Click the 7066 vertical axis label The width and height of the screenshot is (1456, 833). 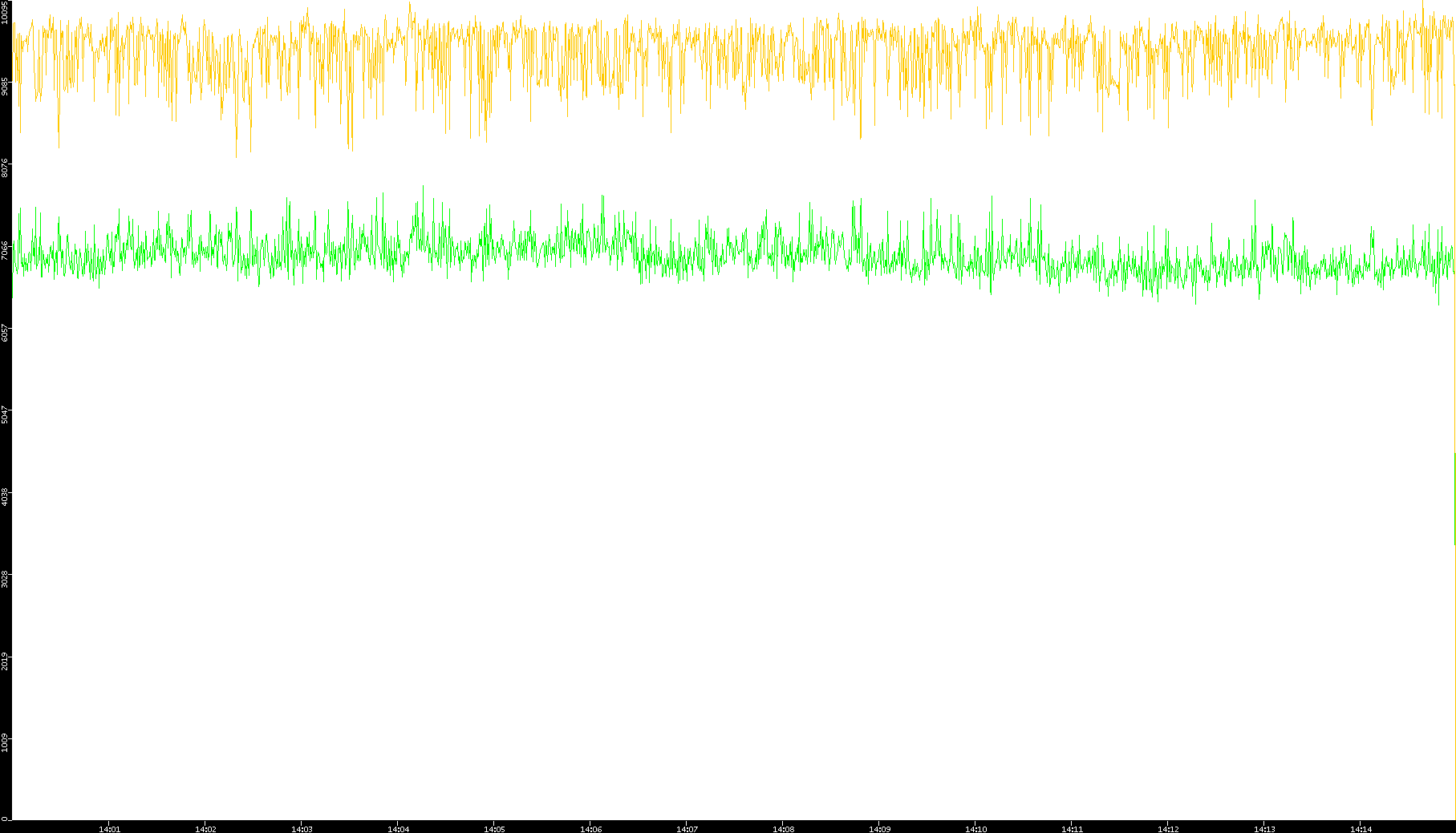[x=6, y=250]
